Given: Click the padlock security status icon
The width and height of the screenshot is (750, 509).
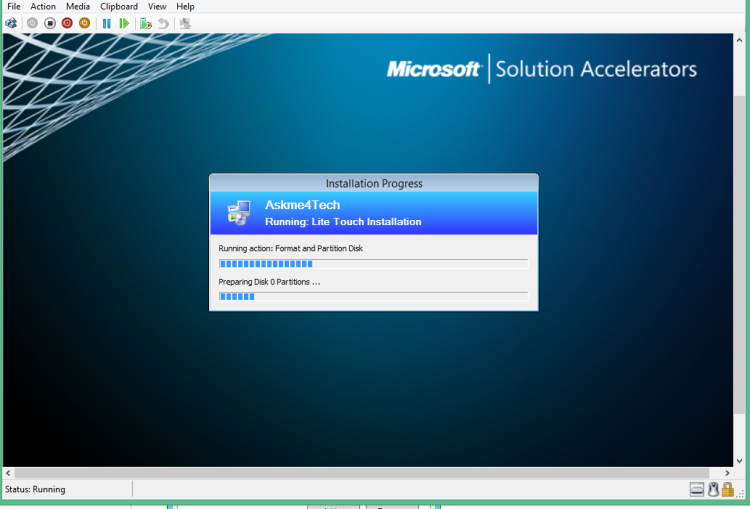Looking at the screenshot, I should (728, 489).
